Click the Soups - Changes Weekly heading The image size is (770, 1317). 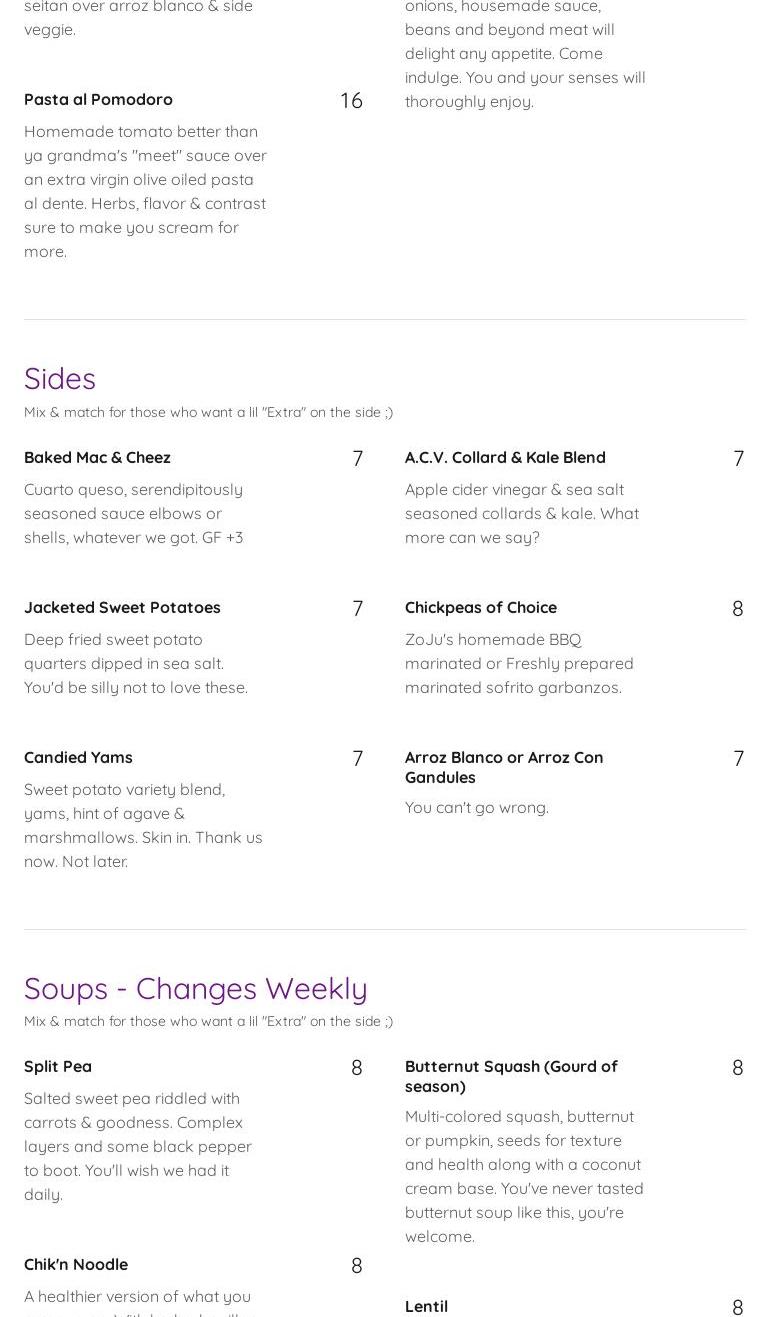[x=195, y=988]
